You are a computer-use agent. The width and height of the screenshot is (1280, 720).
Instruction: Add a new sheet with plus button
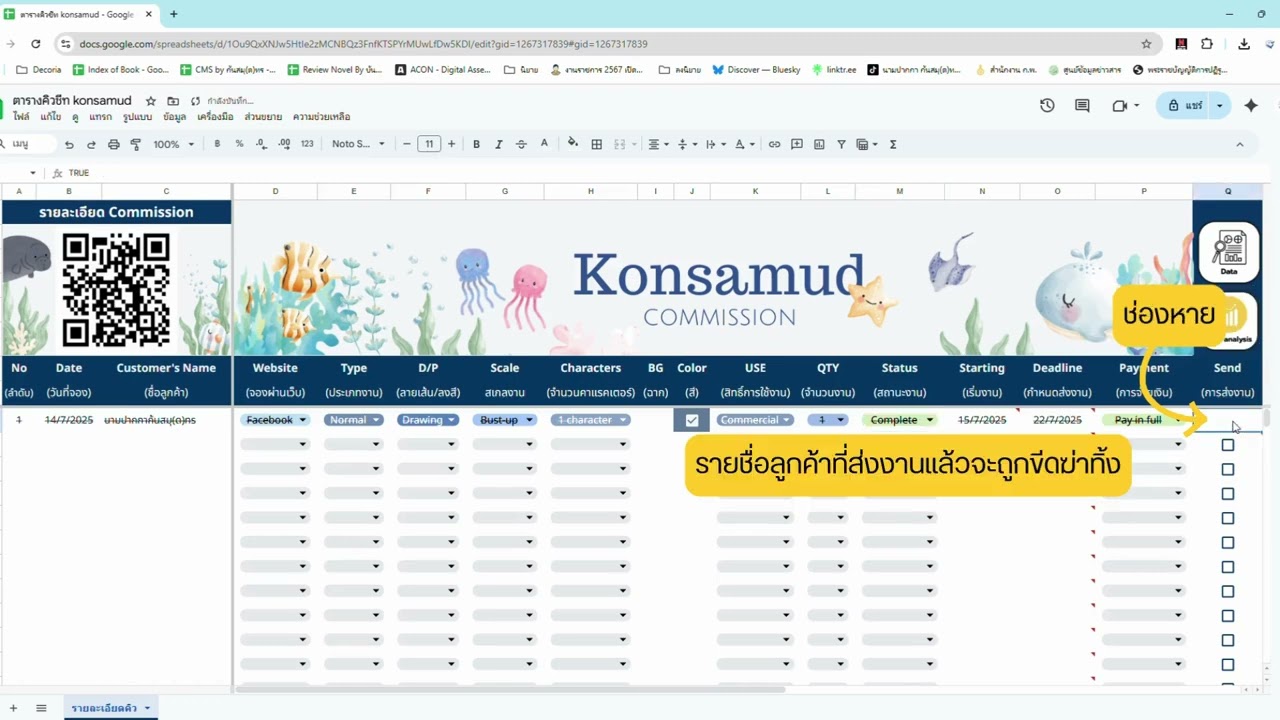click(x=13, y=708)
